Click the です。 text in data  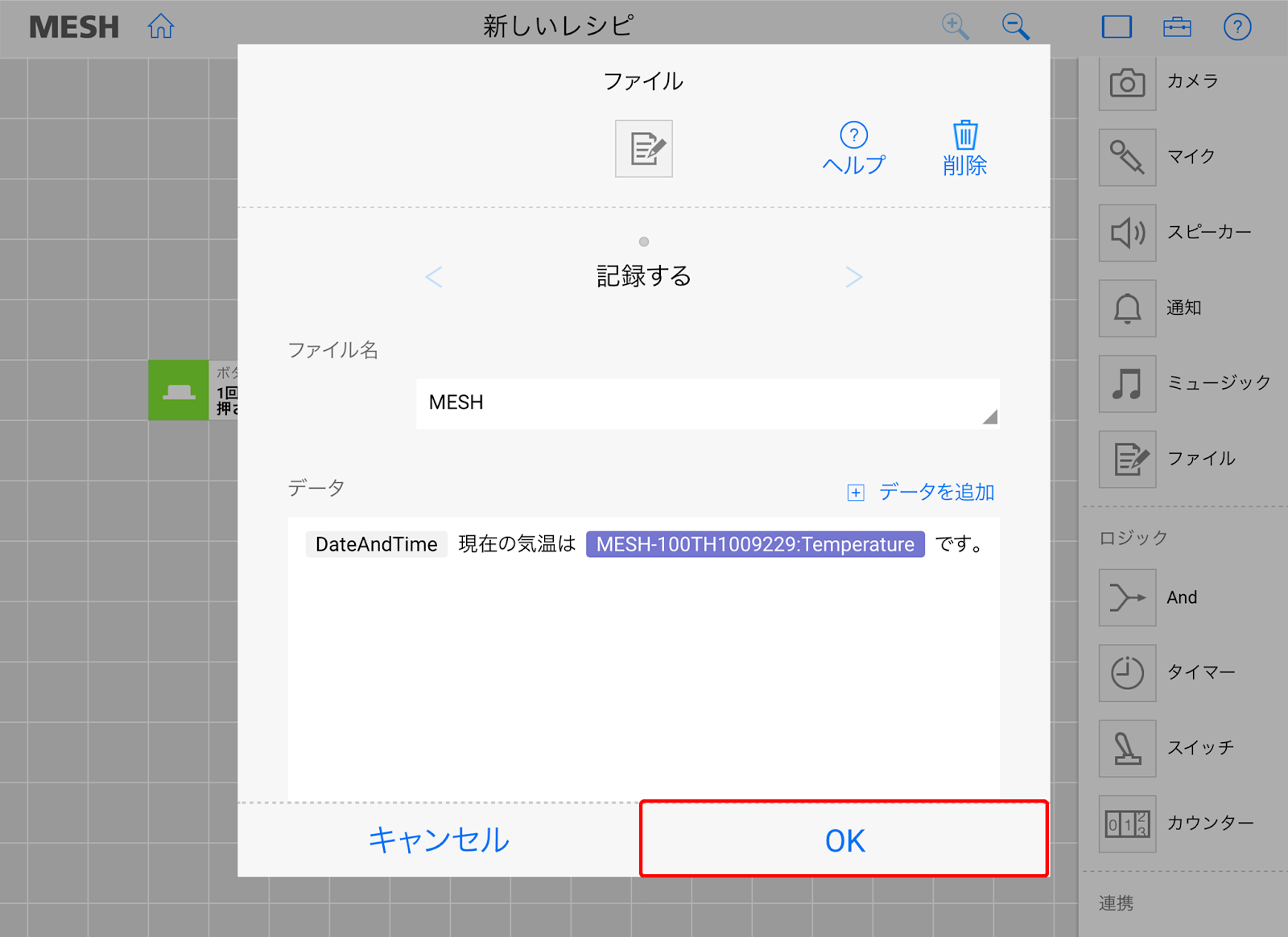(959, 544)
